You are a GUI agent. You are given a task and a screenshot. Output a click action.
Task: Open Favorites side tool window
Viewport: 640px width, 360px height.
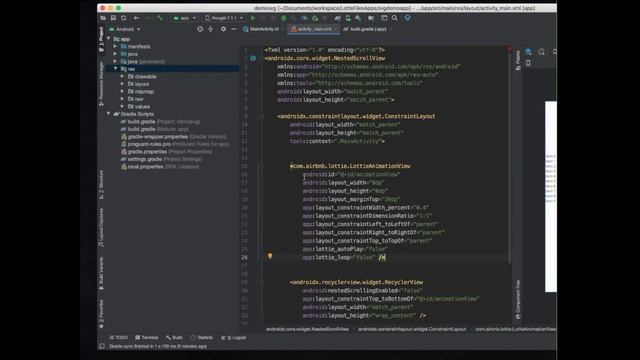pyautogui.click(x=101, y=314)
